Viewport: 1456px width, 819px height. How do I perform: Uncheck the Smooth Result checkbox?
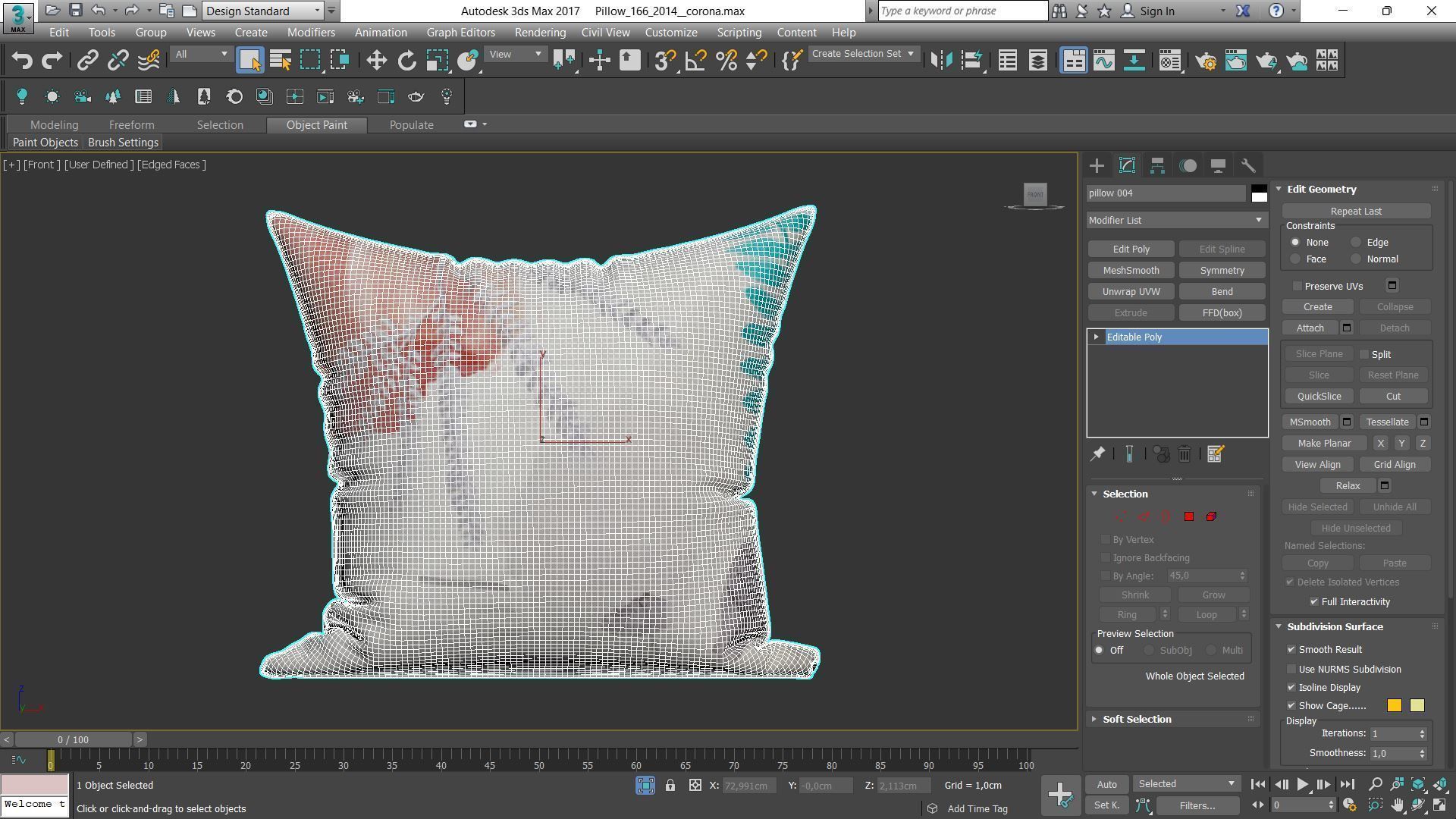pyautogui.click(x=1291, y=650)
